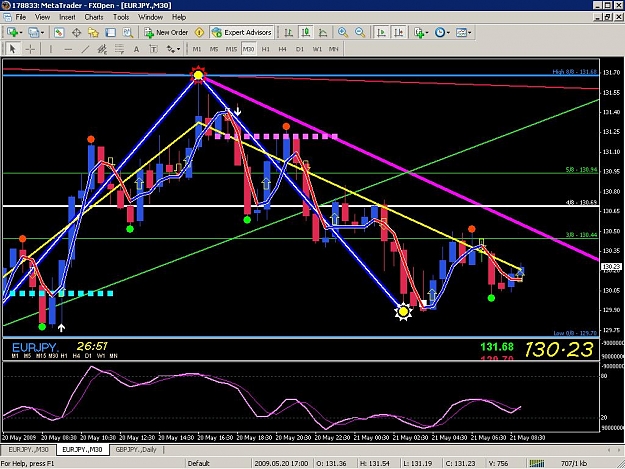Viewport: 625px width, 469px height.
Task: Toggle the Terminal window icon
Action: 110,32
